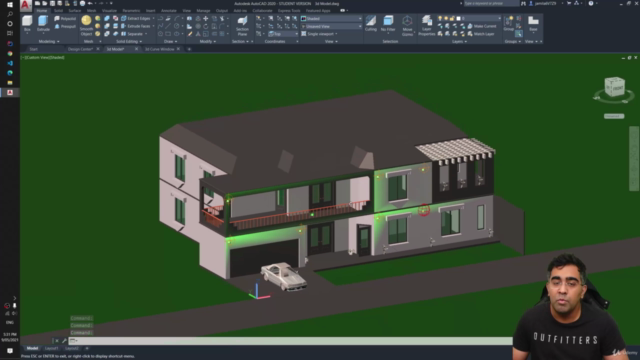Select the Box solid modeling tool
The height and width of the screenshot is (360, 640).
[x=27, y=24]
